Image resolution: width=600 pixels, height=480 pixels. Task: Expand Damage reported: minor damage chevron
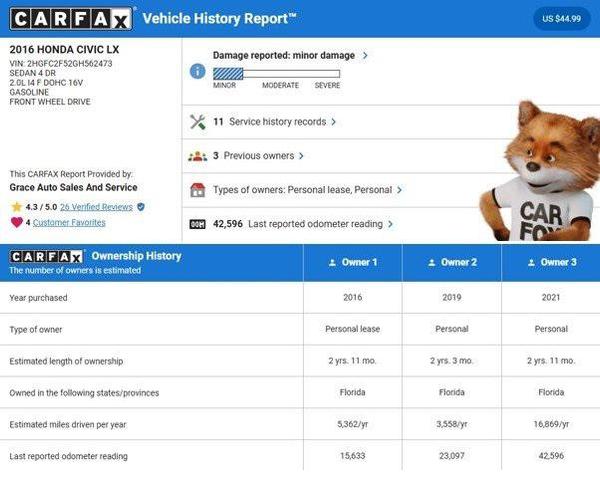(x=365, y=56)
